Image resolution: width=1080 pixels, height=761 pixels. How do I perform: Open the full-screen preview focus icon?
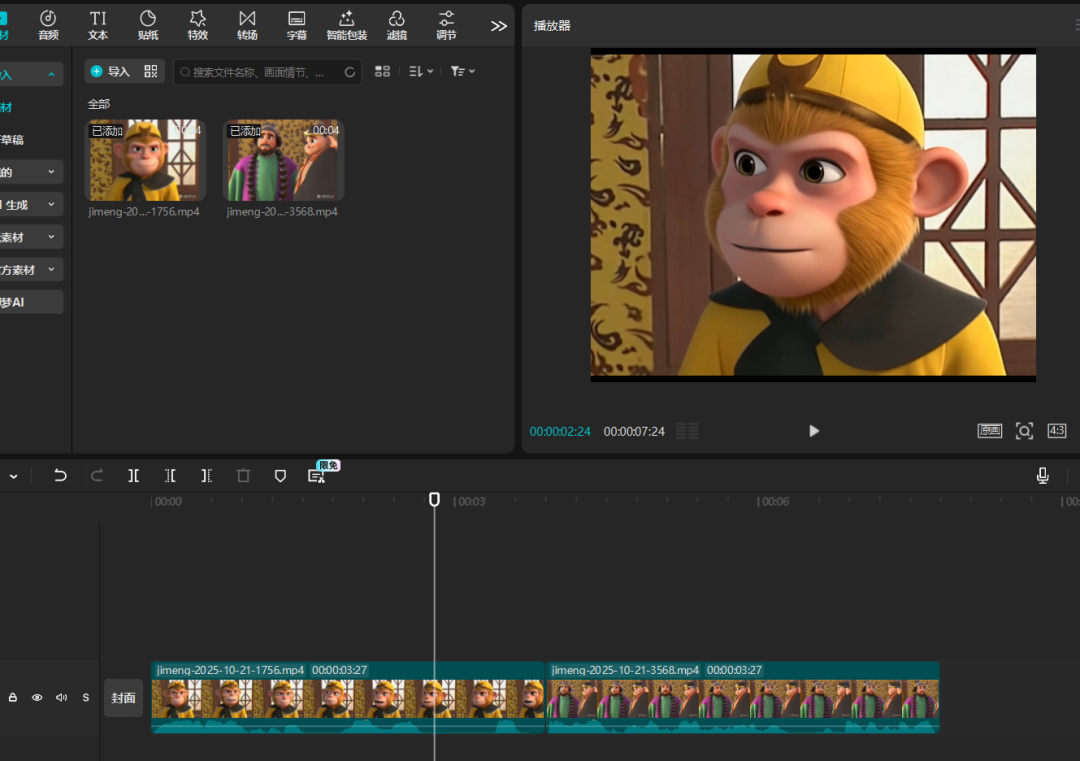[1024, 431]
